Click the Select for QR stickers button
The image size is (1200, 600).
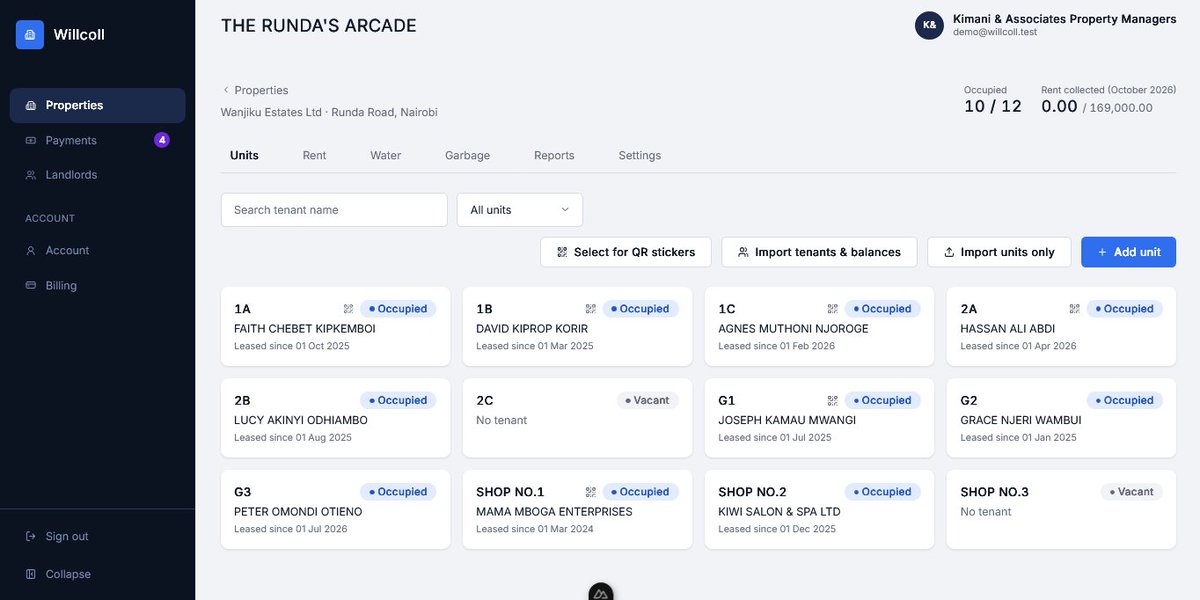tap(626, 252)
